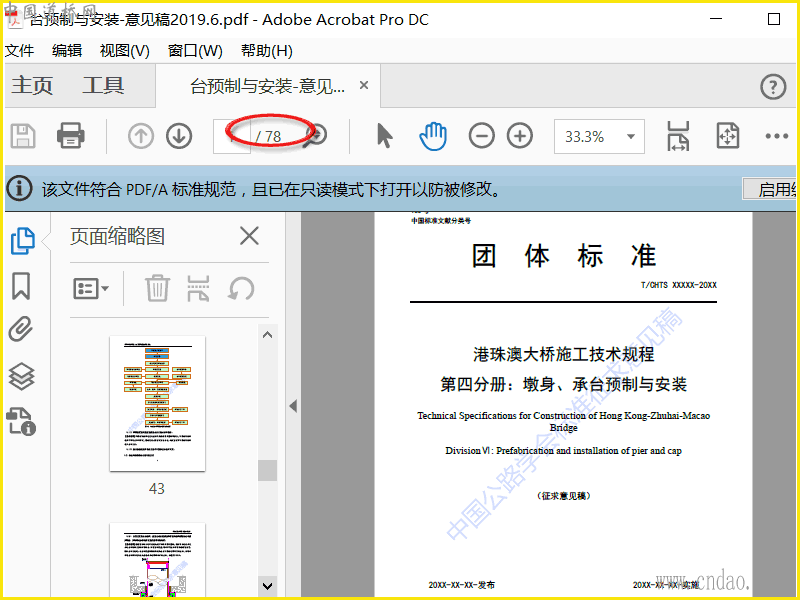800x600 pixels.
Task: Minimize the Acrobat window
Action: click(716, 19)
